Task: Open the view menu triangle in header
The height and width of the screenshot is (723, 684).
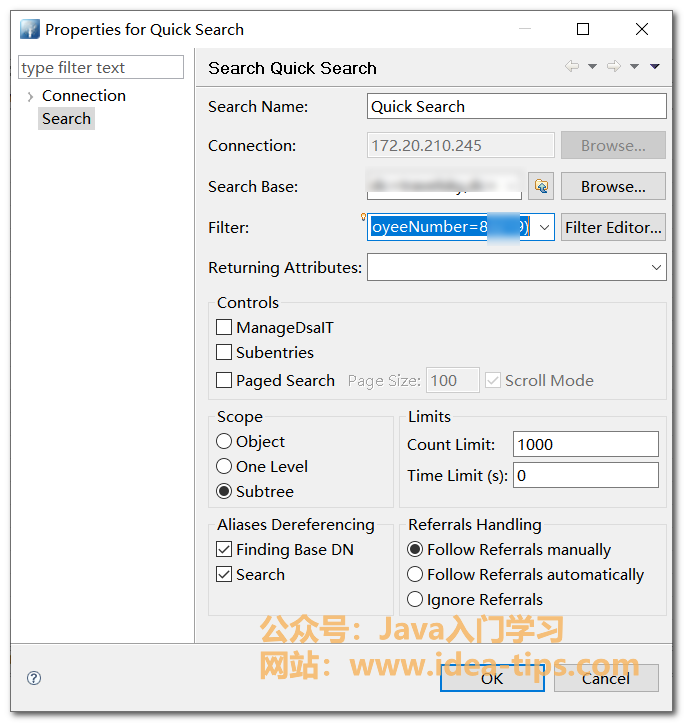Action: point(654,66)
